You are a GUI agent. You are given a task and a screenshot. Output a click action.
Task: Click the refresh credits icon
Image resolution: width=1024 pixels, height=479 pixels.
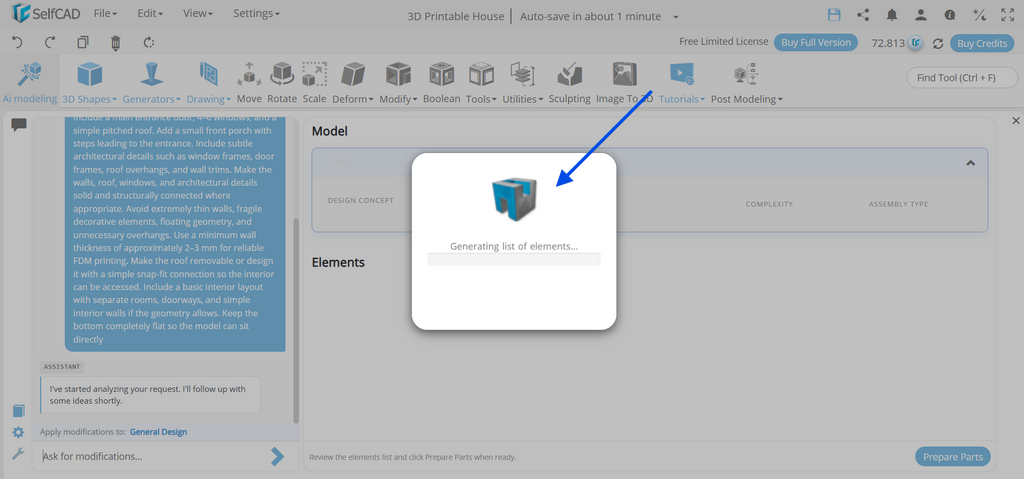pos(938,43)
